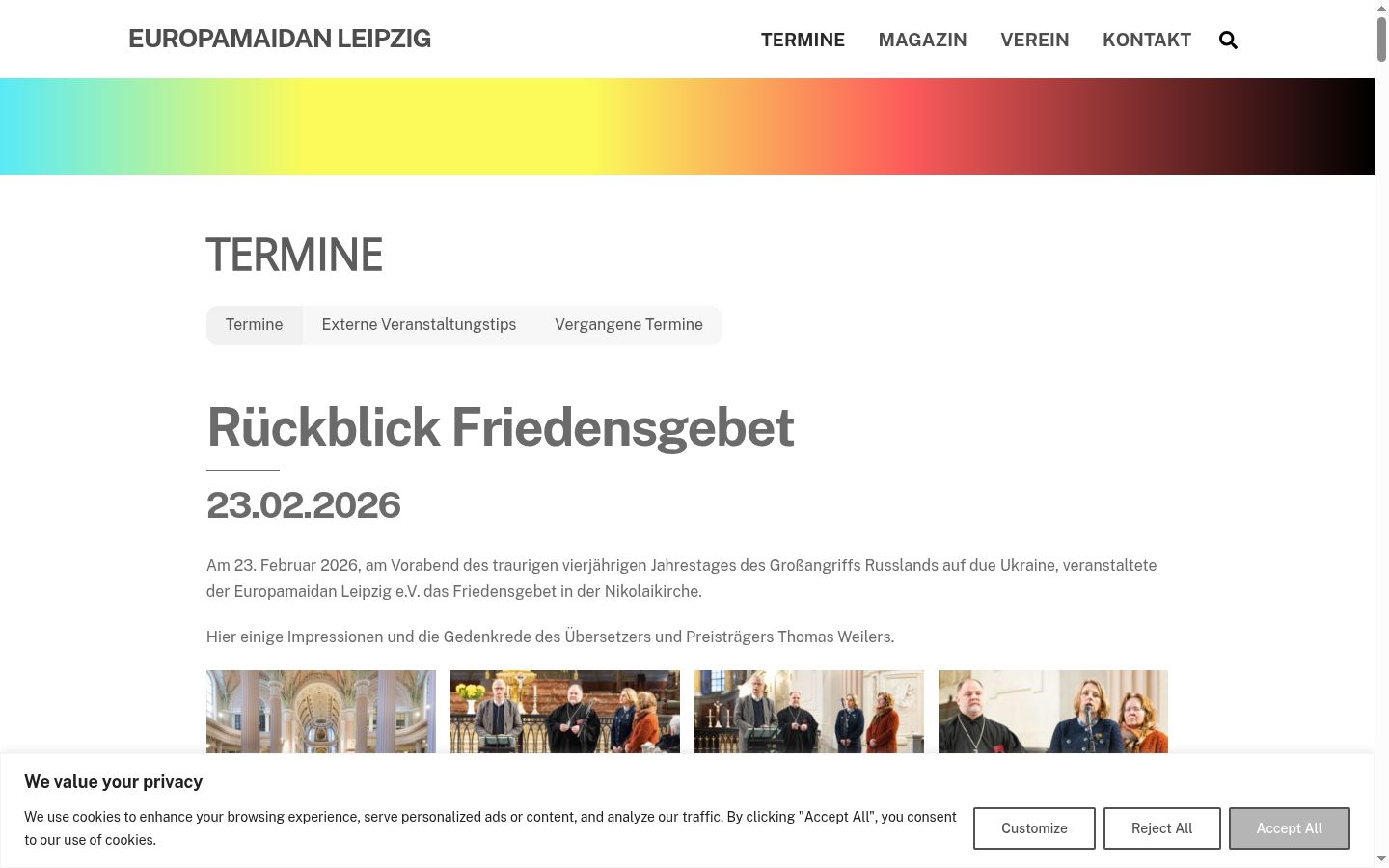1389x868 pixels.
Task: Switch to Vergangene Termine tab
Action: 629,325
